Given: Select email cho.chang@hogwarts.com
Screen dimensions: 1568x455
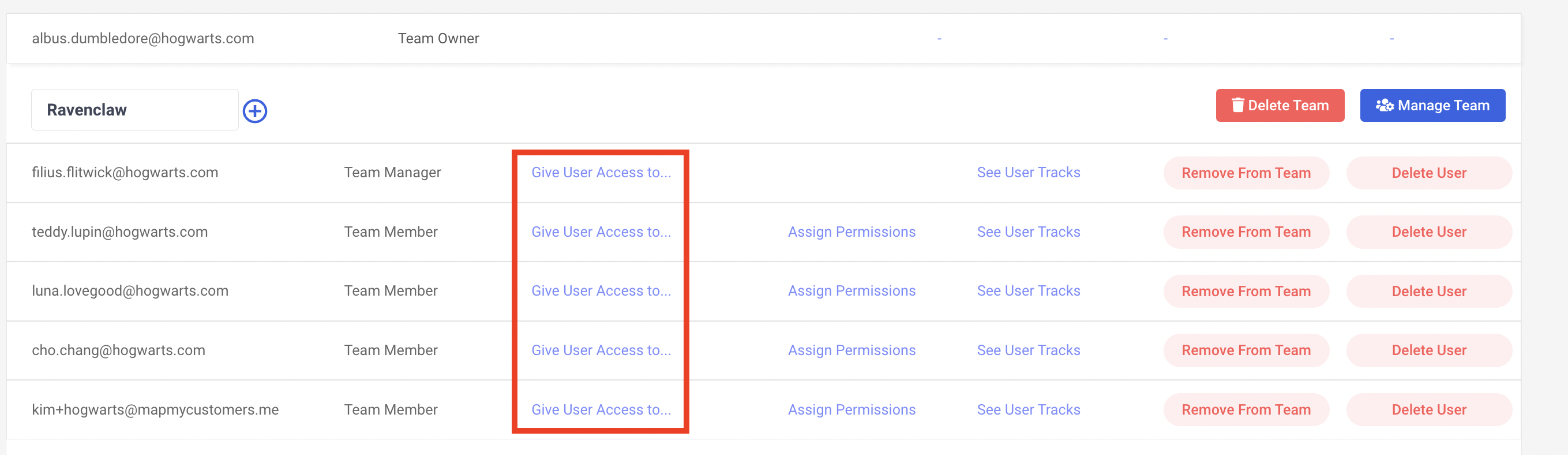Looking at the screenshot, I should pos(119,350).
